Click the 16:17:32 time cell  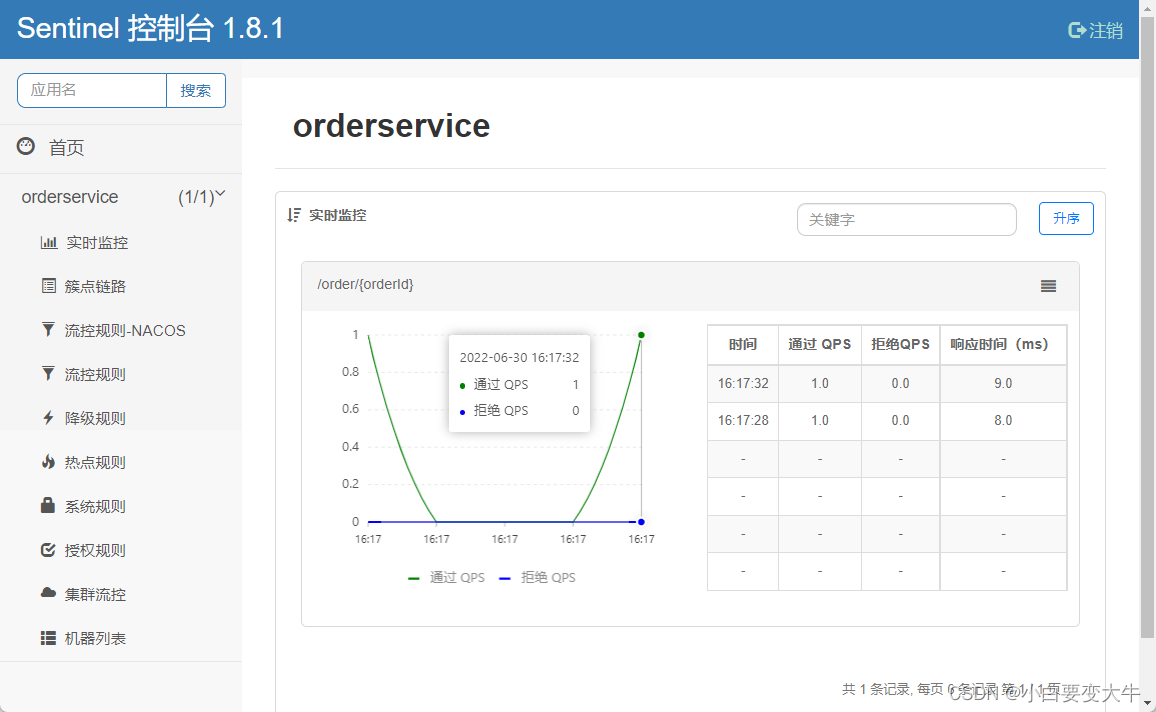(743, 383)
